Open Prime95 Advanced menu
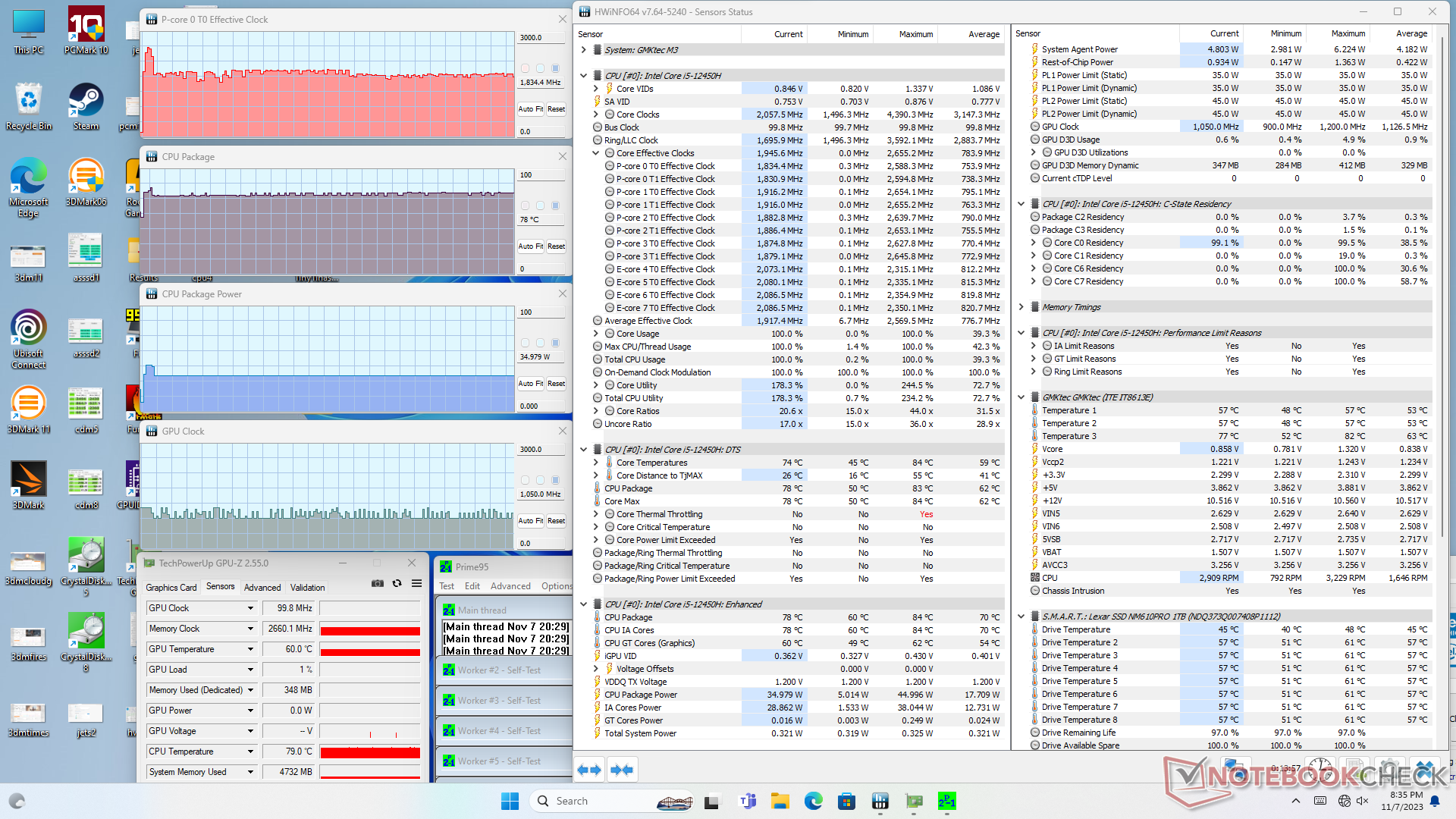This screenshot has width=1456, height=819. pos(510,586)
